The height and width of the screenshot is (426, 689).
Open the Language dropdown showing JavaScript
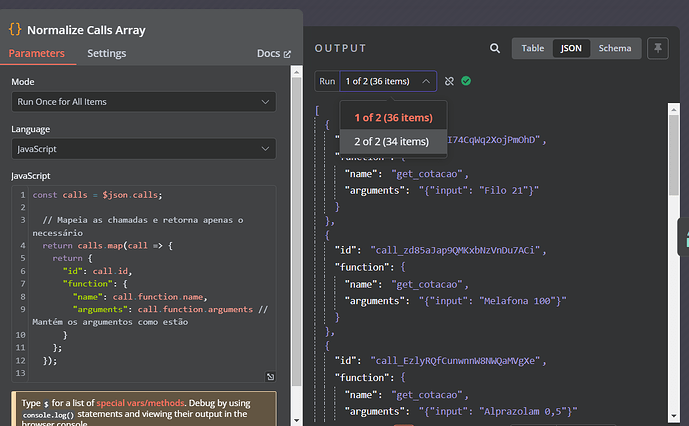(144, 149)
